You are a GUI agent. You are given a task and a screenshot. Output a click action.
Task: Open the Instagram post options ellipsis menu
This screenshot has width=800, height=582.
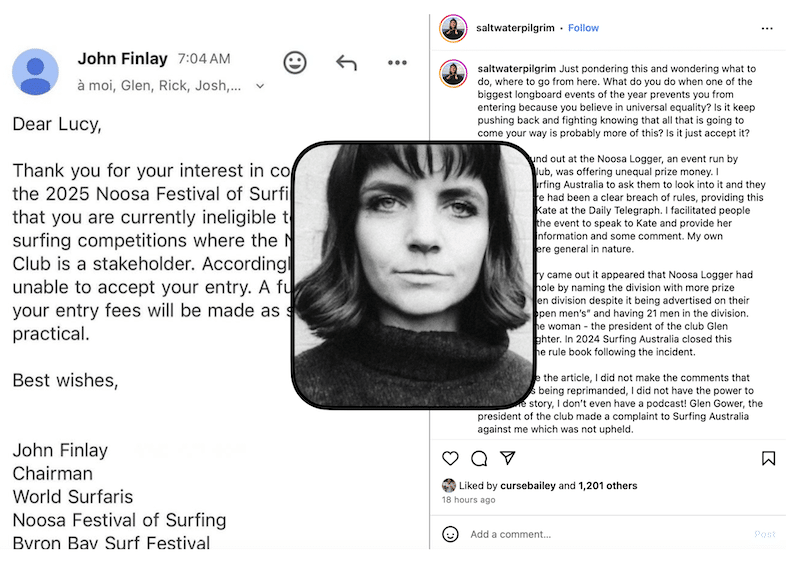767,29
